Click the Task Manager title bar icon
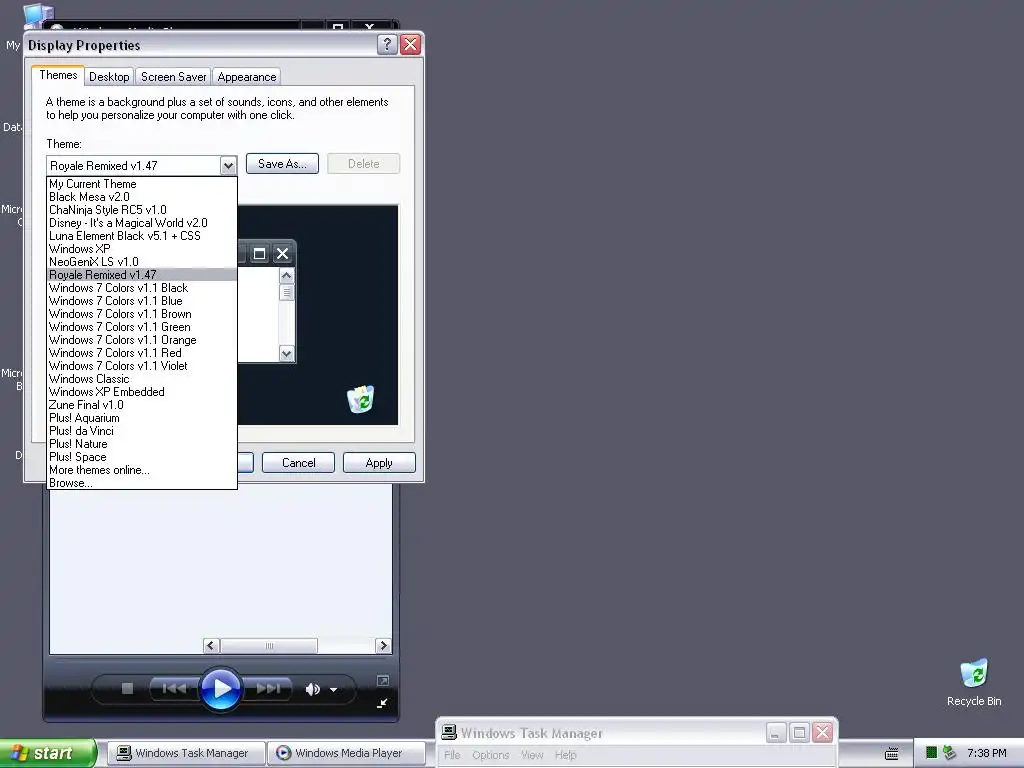 pyautogui.click(x=449, y=733)
